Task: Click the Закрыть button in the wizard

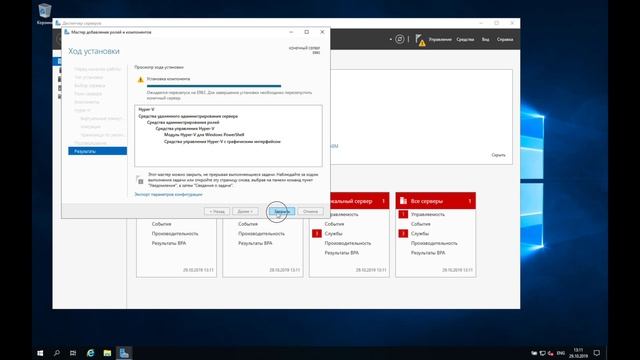Action: (x=282, y=211)
